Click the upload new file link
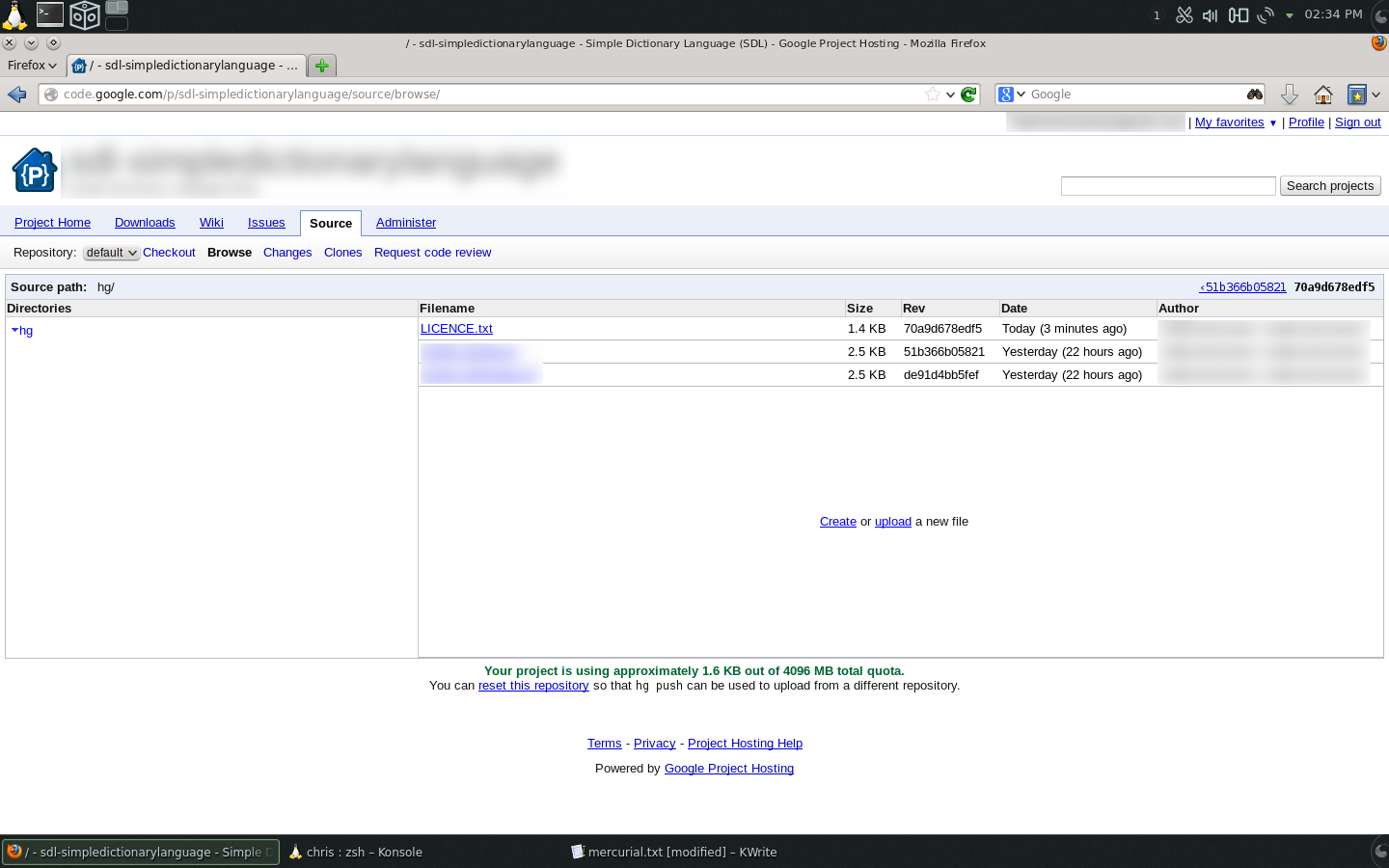Viewport: 1389px width, 868px height. [892, 522]
